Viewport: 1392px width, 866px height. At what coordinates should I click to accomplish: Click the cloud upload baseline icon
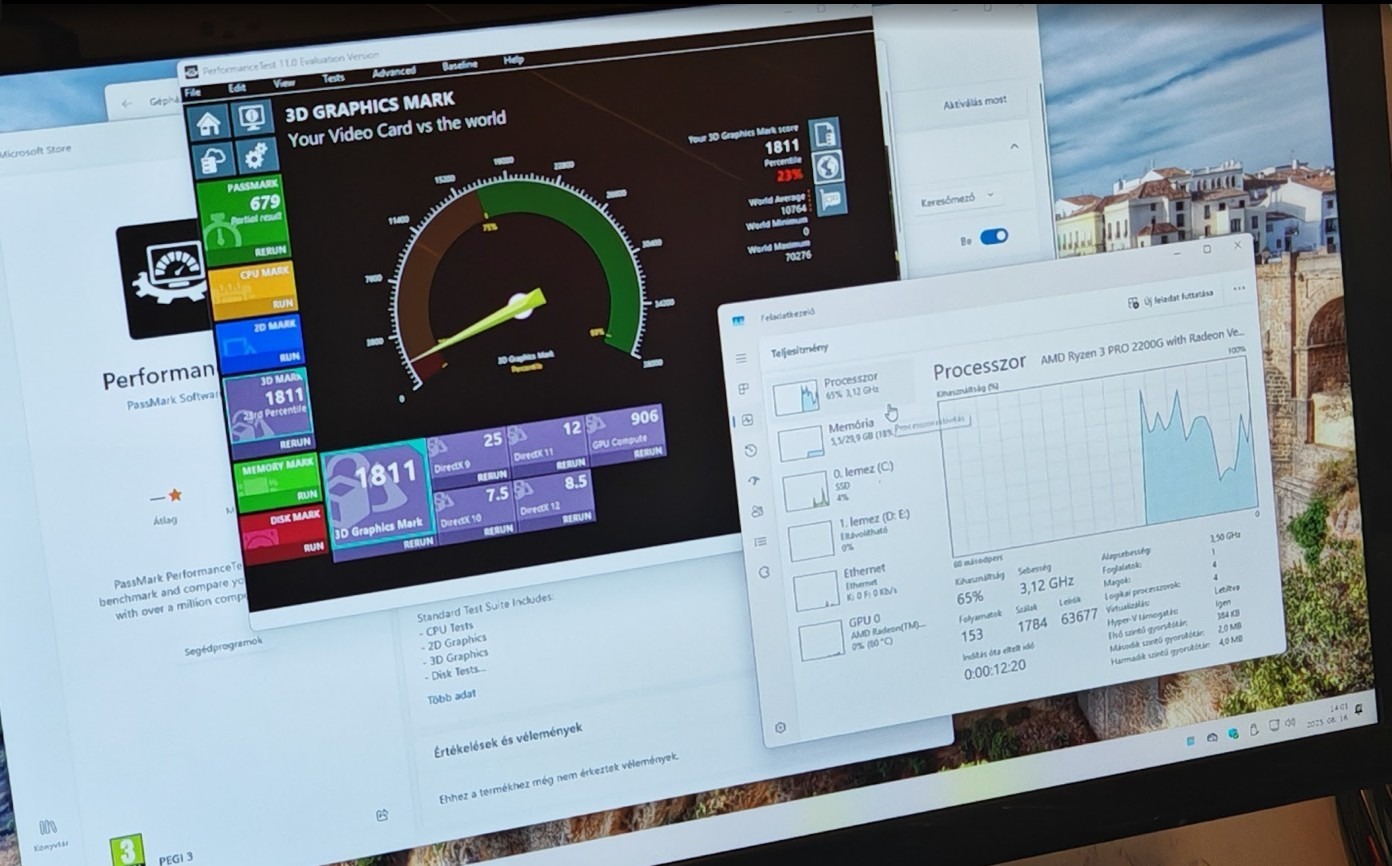pyautogui.click(x=213, y=160)
